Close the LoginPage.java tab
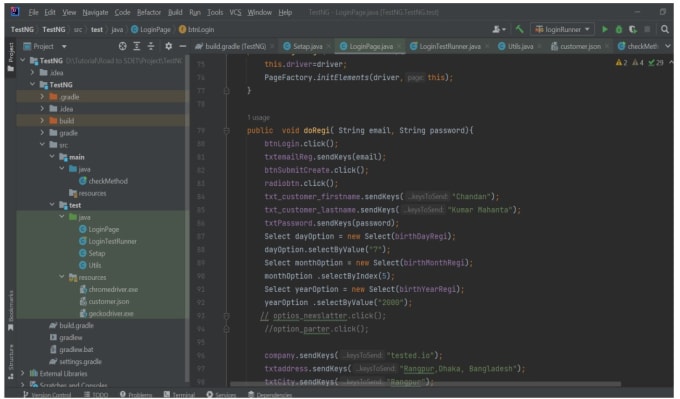The height and width of the screenshot is (399, 680). tap(399, 46)
